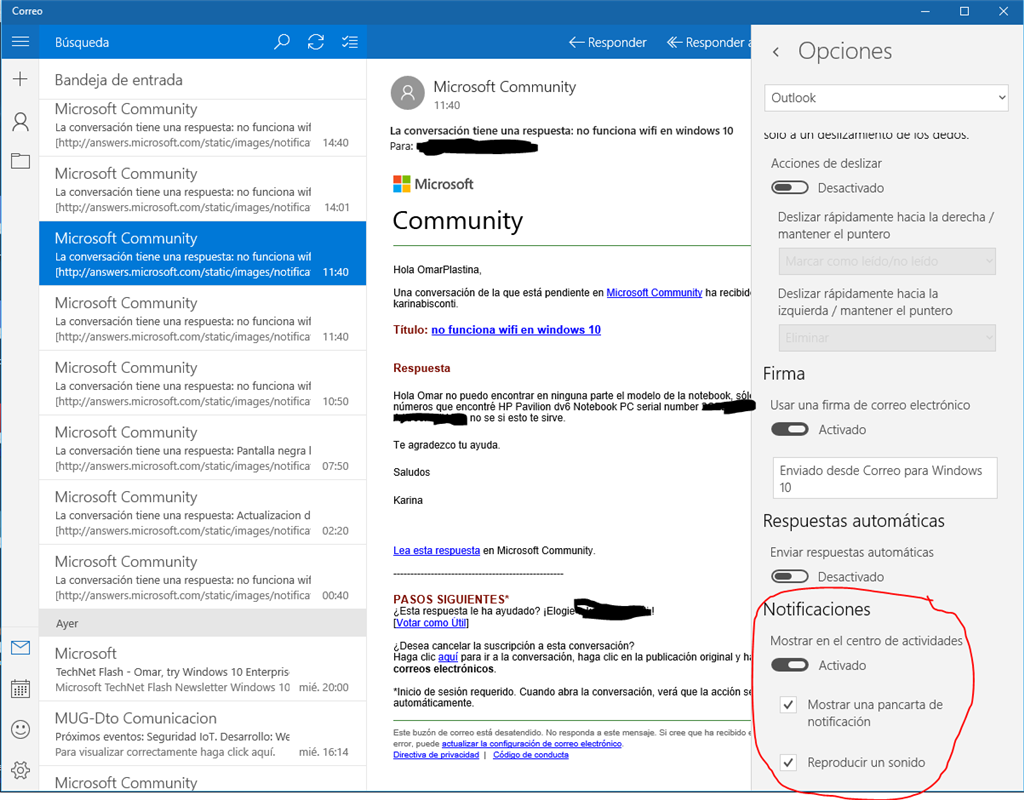
Task: Toggle Acciones de deslizar switch
Action: pos(790,188)
